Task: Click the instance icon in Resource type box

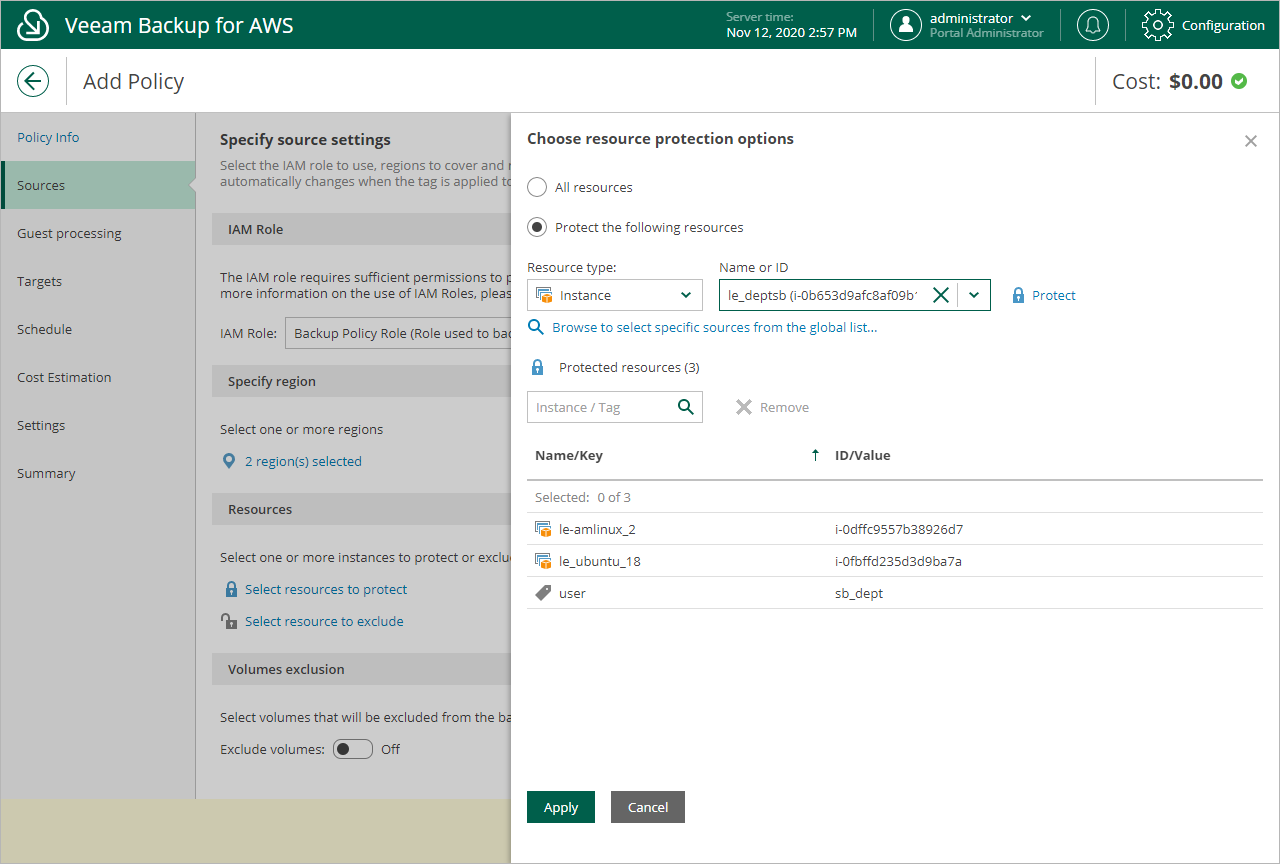Action: pyautogui.click(x=544, y=295)
